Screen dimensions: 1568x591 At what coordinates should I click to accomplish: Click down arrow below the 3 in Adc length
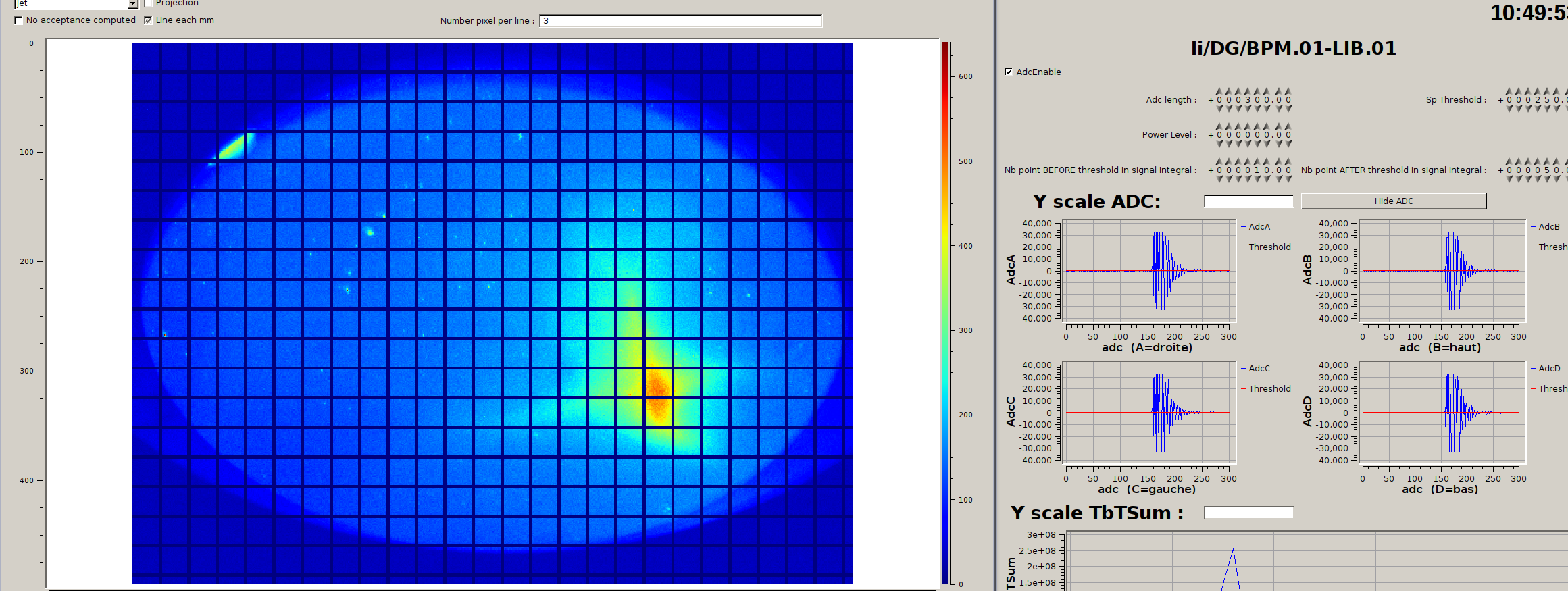tap(1248, 108)
